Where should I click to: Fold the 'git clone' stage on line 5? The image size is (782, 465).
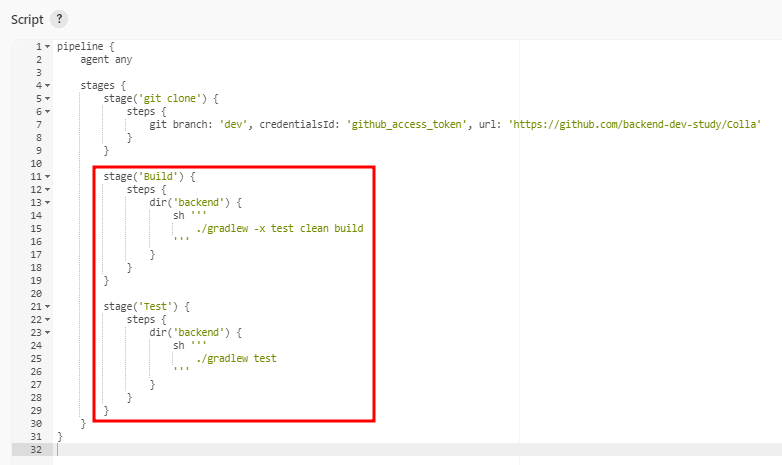pos(47,98)
